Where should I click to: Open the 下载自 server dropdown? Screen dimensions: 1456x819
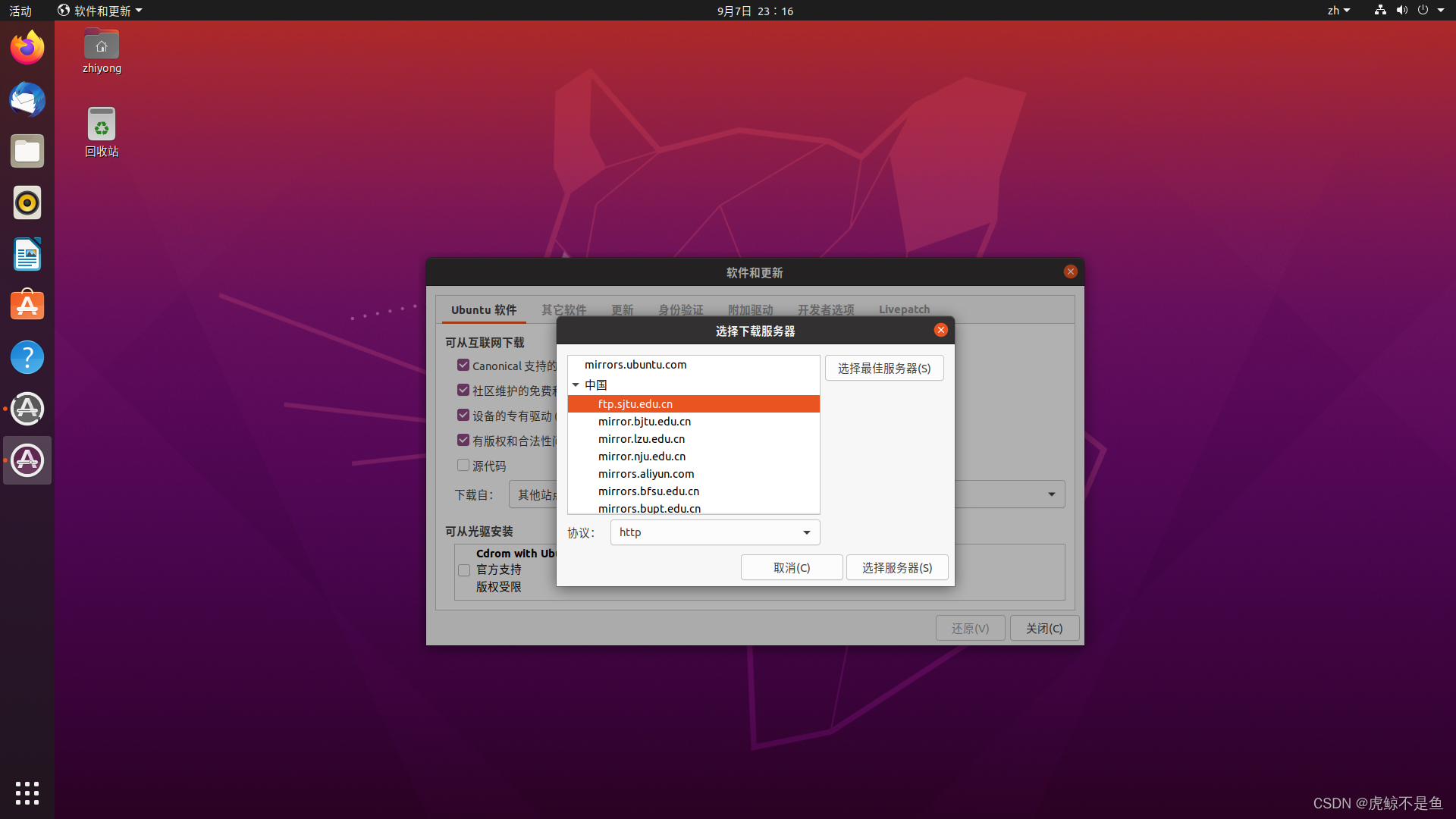pyautogui.click(x=1051, y=494)
